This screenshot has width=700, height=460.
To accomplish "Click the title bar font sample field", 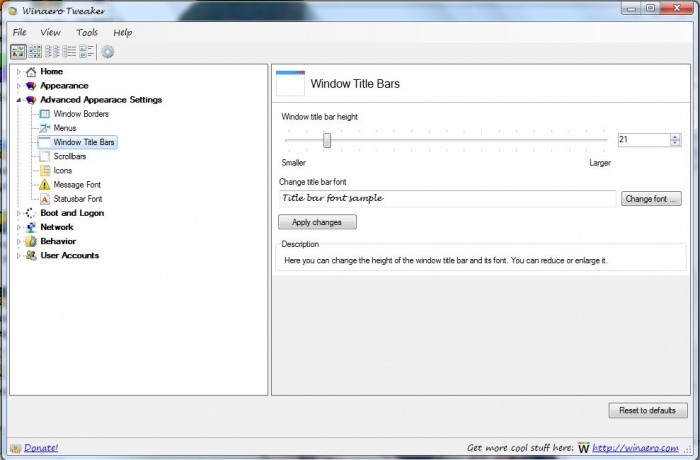I will pos(447,198).
